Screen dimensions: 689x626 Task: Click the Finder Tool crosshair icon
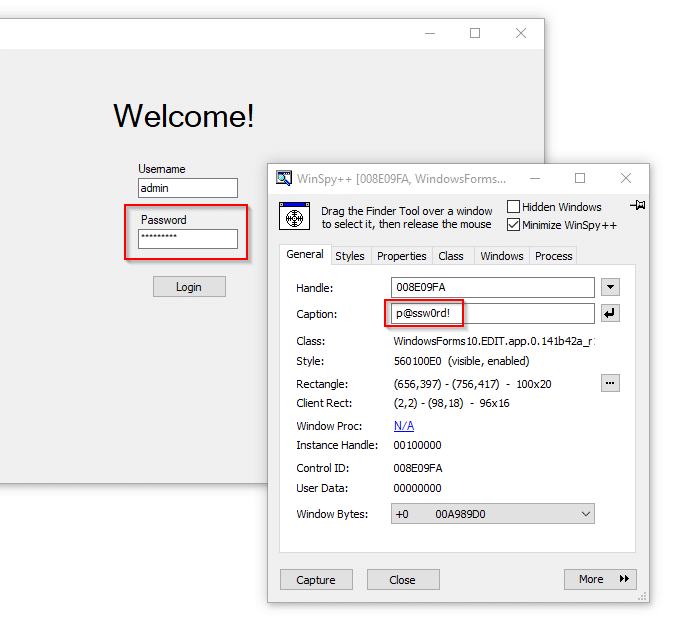coord(294,216)
